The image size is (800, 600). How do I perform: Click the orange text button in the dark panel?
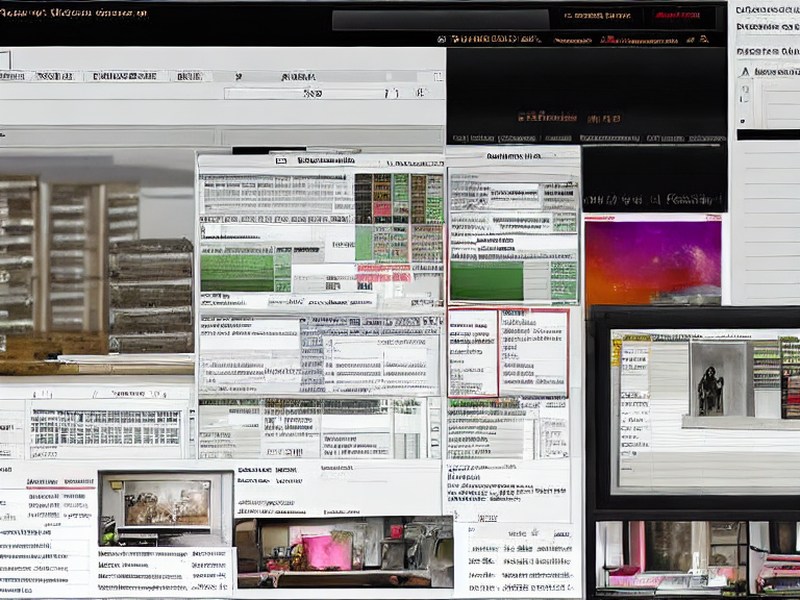[569, 118]
